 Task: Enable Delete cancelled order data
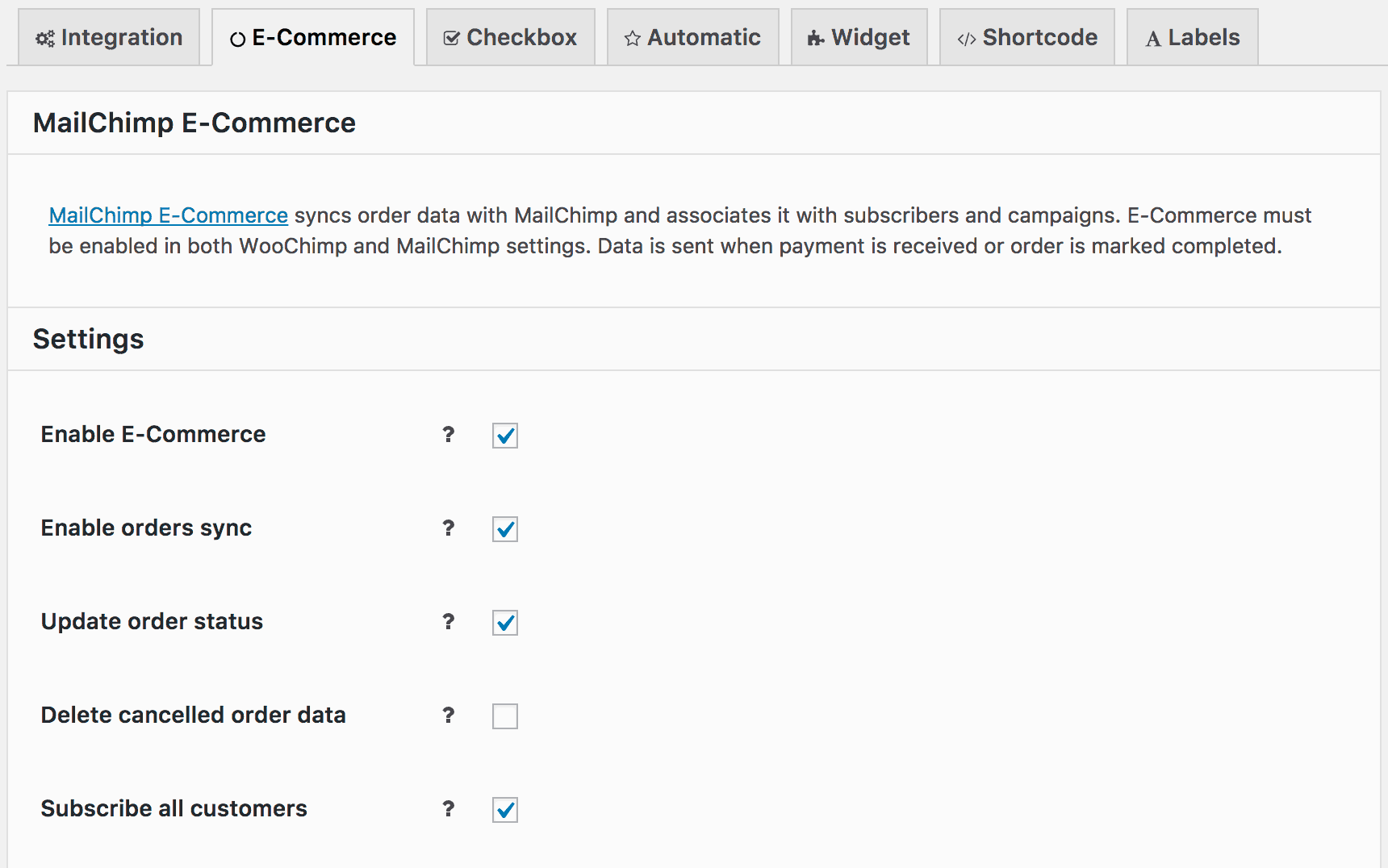coord(504,716)
